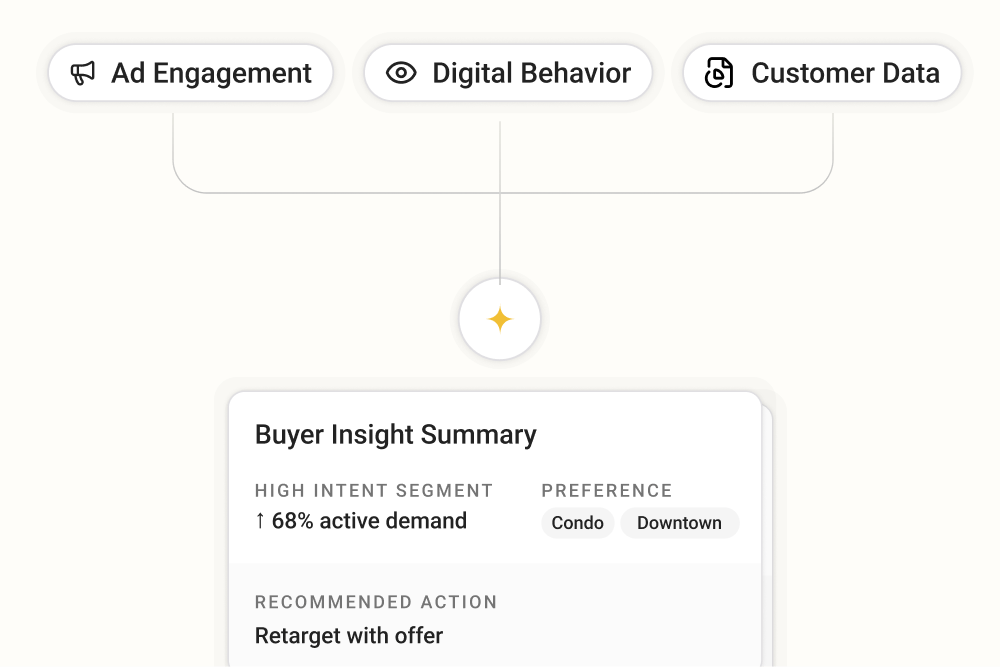Click the Condo preference tag

578,523
